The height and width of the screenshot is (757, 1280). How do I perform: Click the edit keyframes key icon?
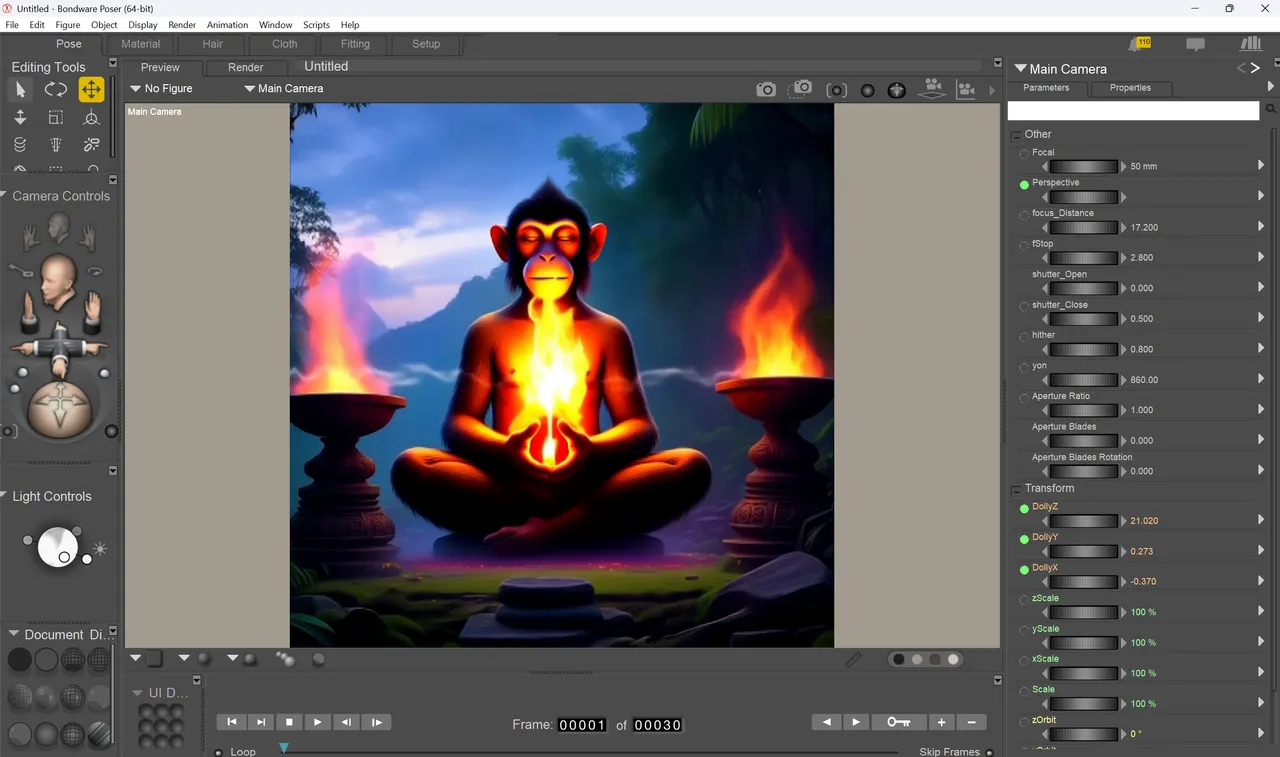(x=898, y=722)
